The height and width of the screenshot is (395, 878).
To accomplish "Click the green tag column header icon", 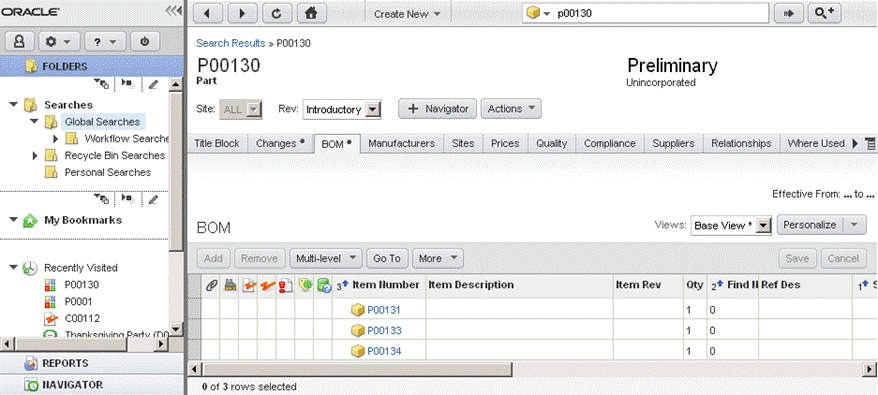I will [x=305, y=285].
